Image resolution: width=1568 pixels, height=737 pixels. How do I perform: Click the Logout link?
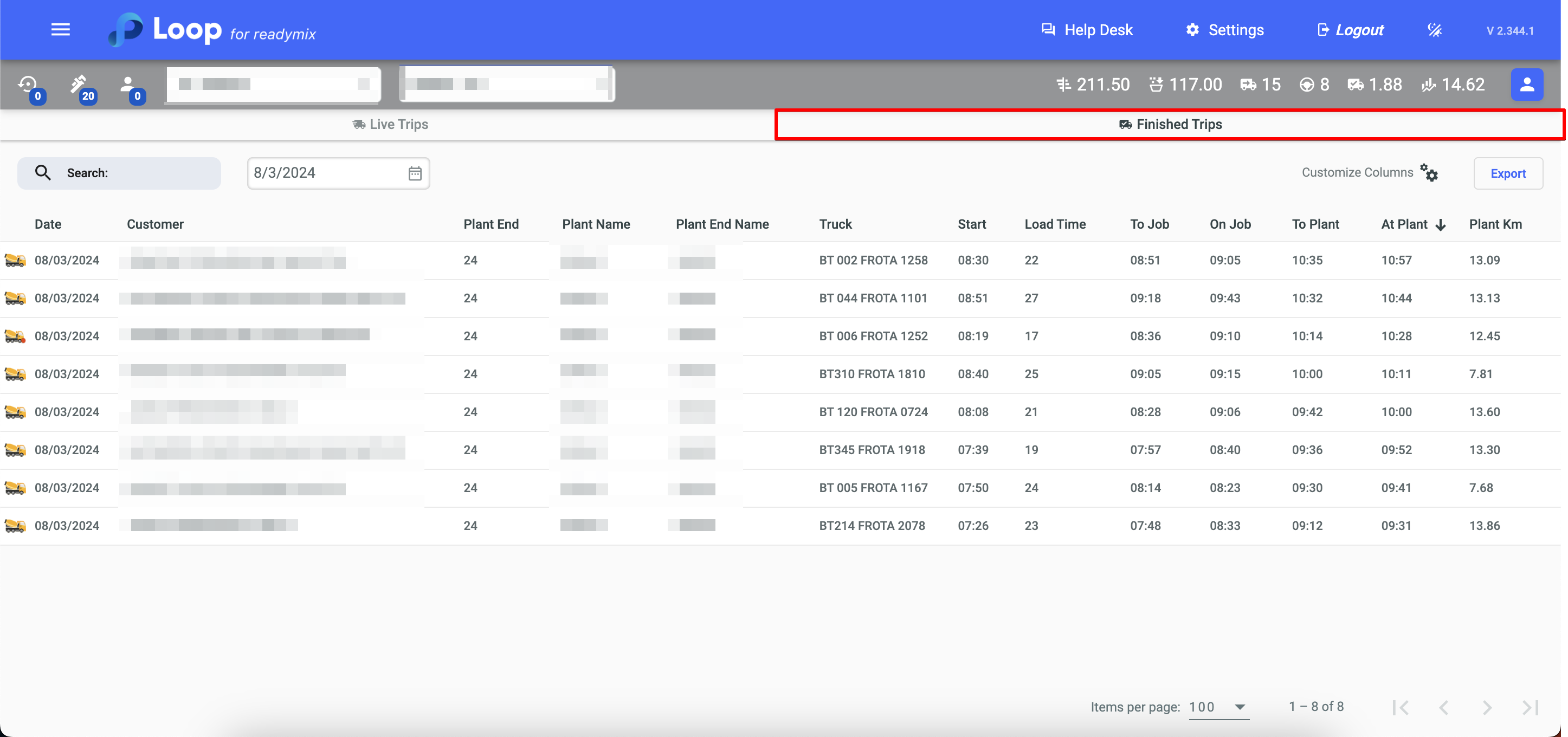click(x=1350, y=30)
